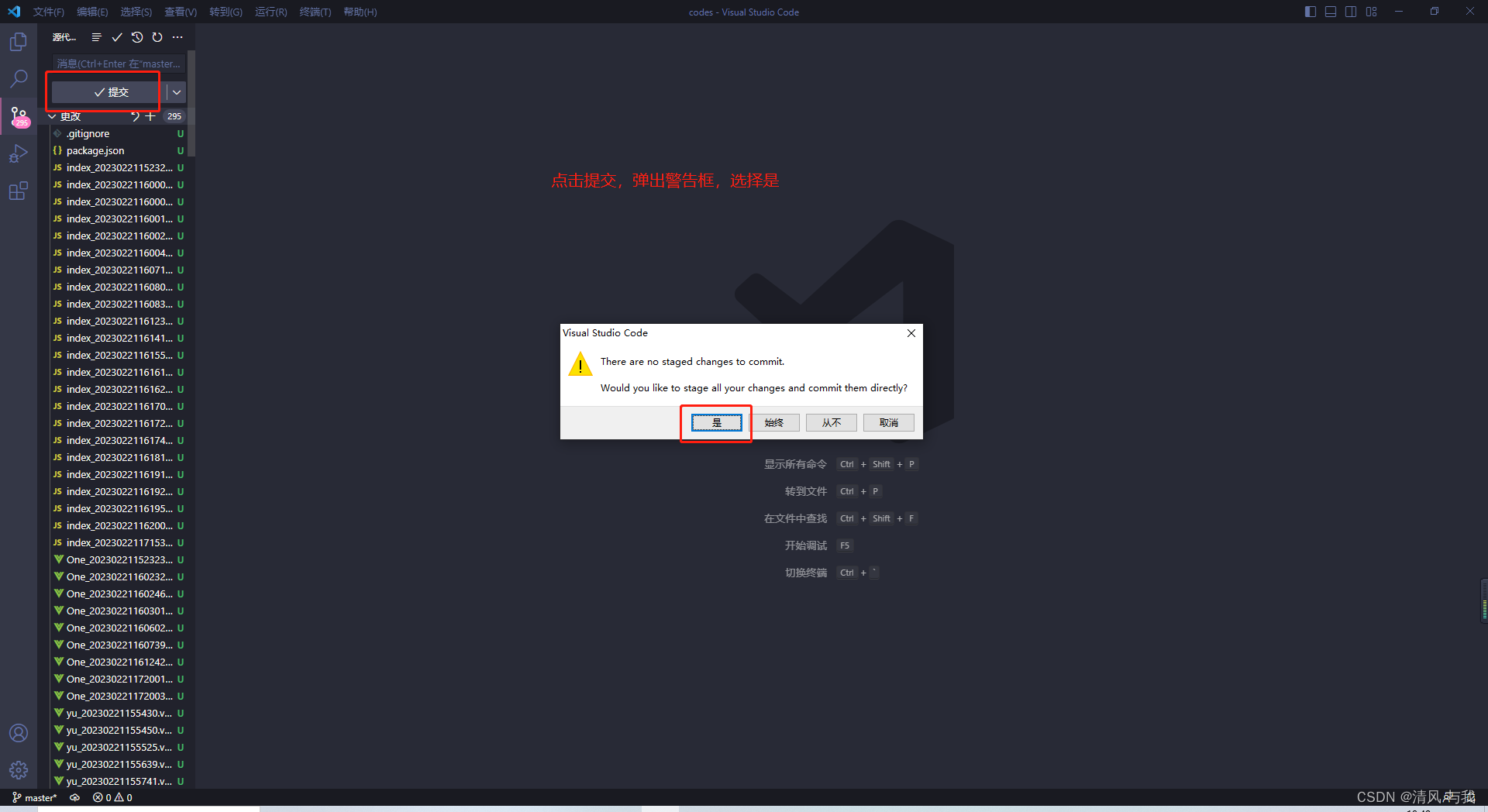Screen dimensions: 1488x812
Task: Select file index_2023022116200...
Action: tap(116, 525)
